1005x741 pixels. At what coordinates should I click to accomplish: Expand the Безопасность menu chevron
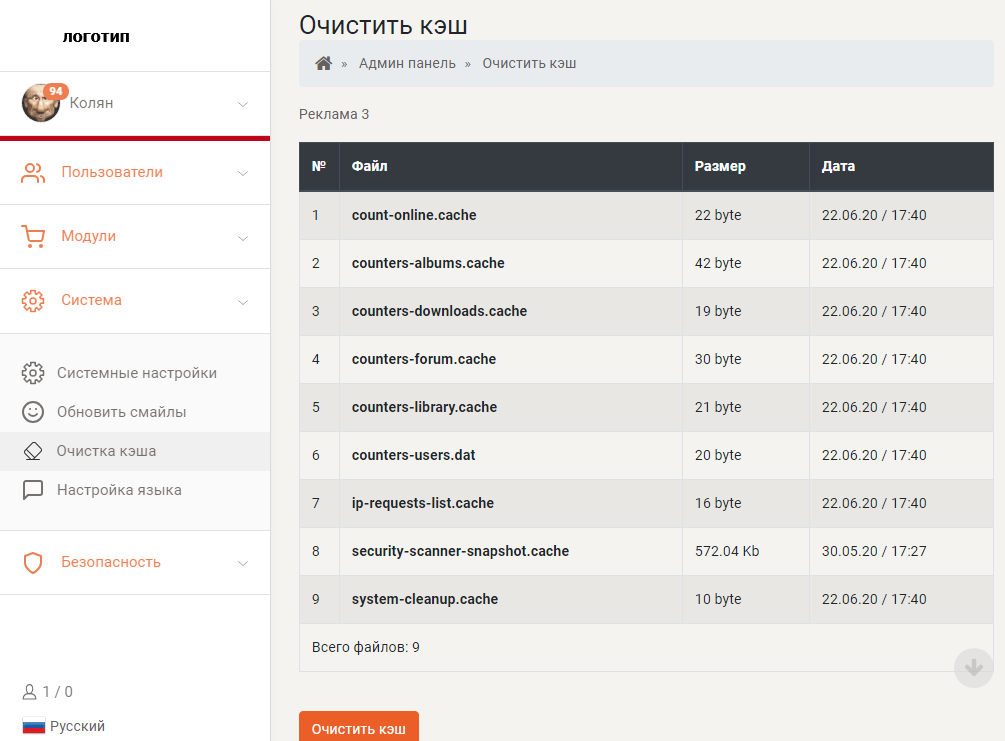(242, 563)
